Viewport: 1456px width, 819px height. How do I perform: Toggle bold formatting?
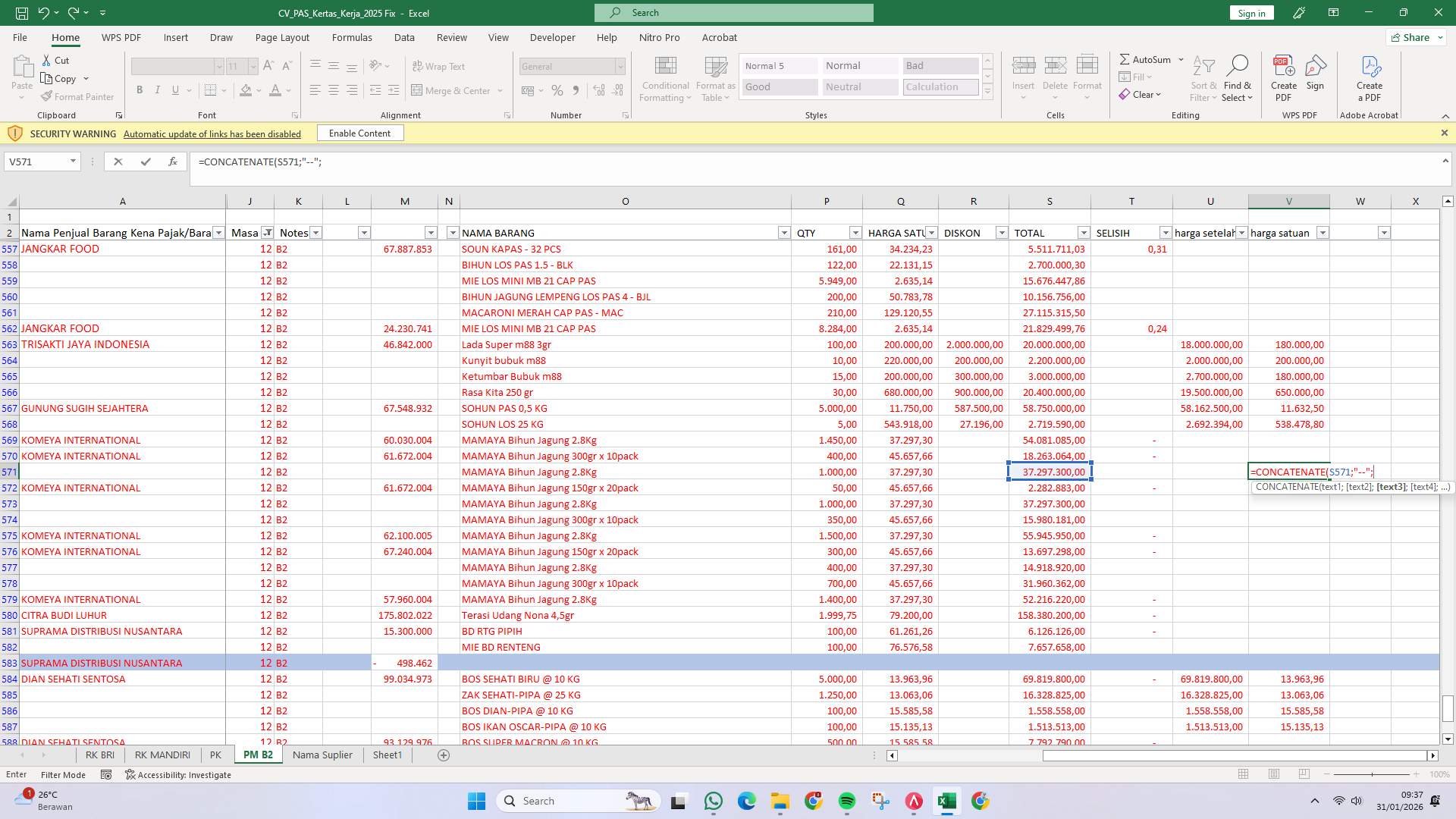pyautogui.click(x=140, y=89)
